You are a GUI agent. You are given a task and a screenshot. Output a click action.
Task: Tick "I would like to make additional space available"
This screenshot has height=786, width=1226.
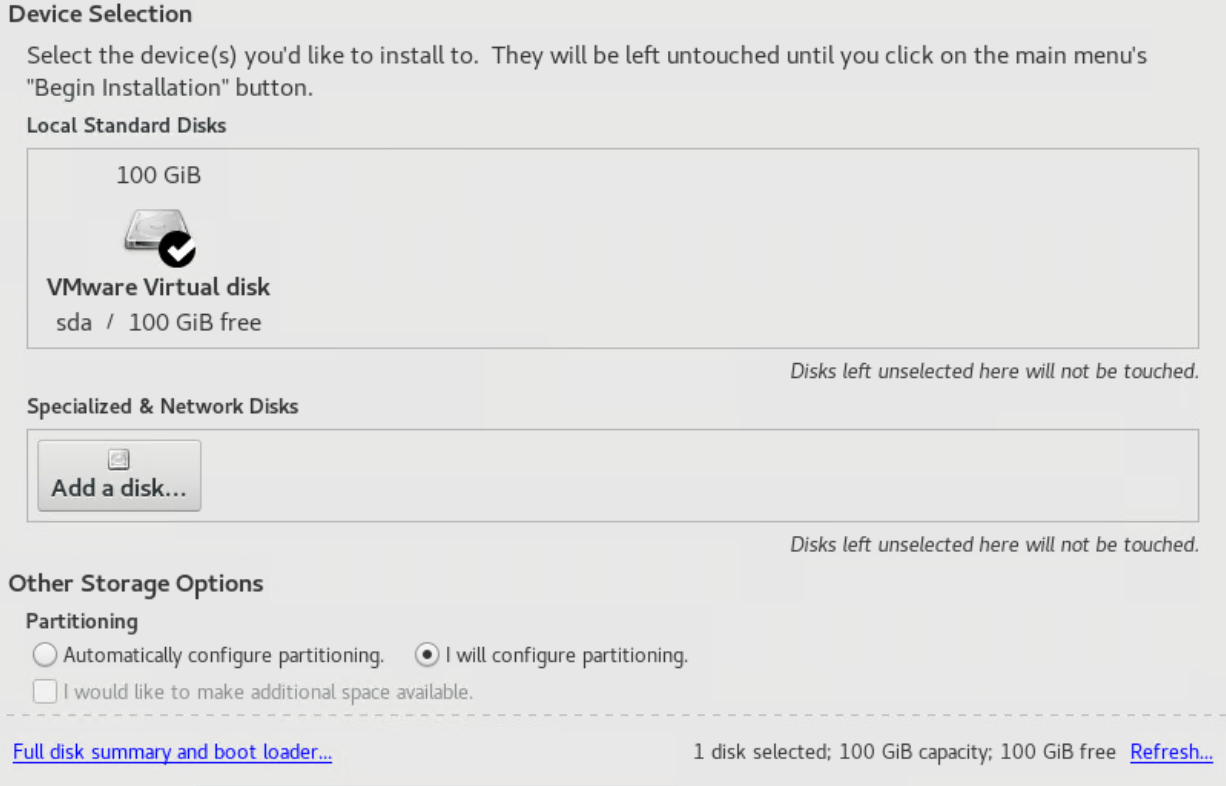pos(45,692)
